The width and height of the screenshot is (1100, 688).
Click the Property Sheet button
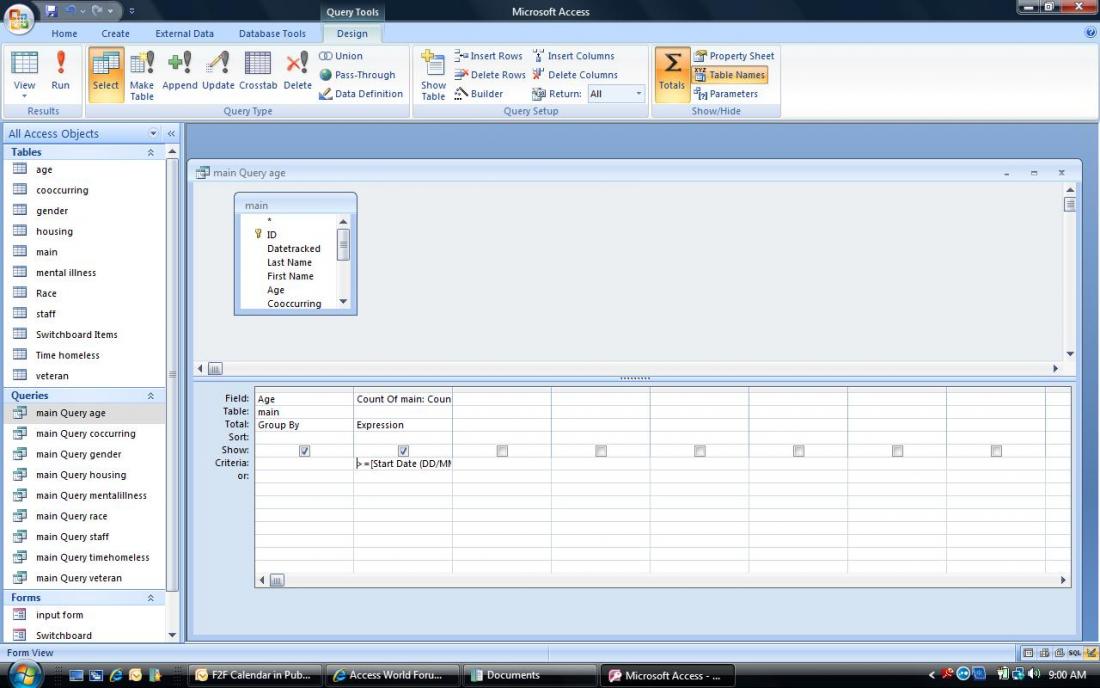[x=734, y=56]
